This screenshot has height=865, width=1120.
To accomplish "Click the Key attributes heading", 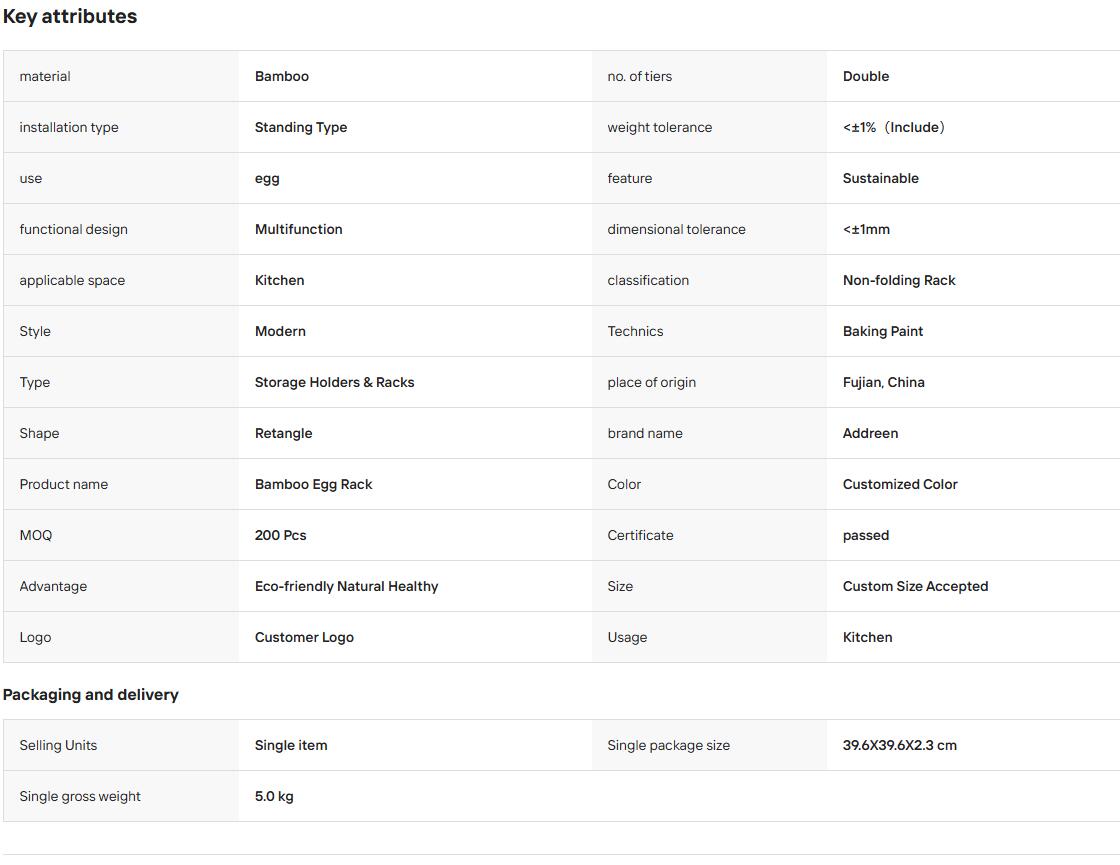I will (70, 16).
